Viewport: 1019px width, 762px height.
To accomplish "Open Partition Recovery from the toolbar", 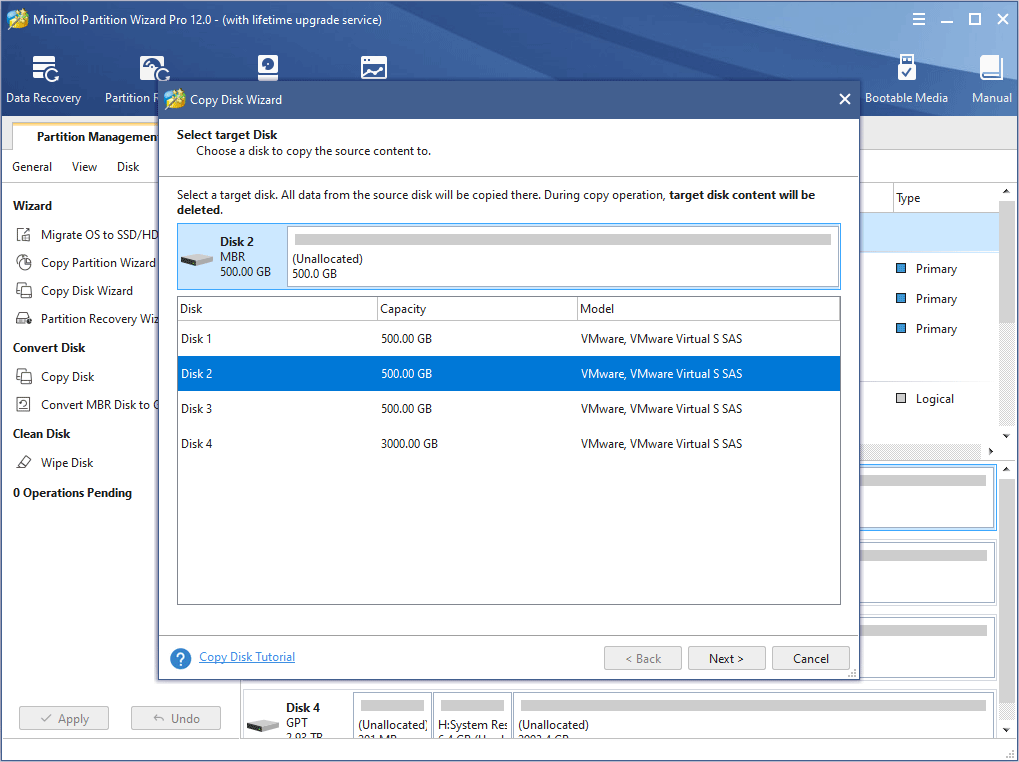I will point(132,79).
